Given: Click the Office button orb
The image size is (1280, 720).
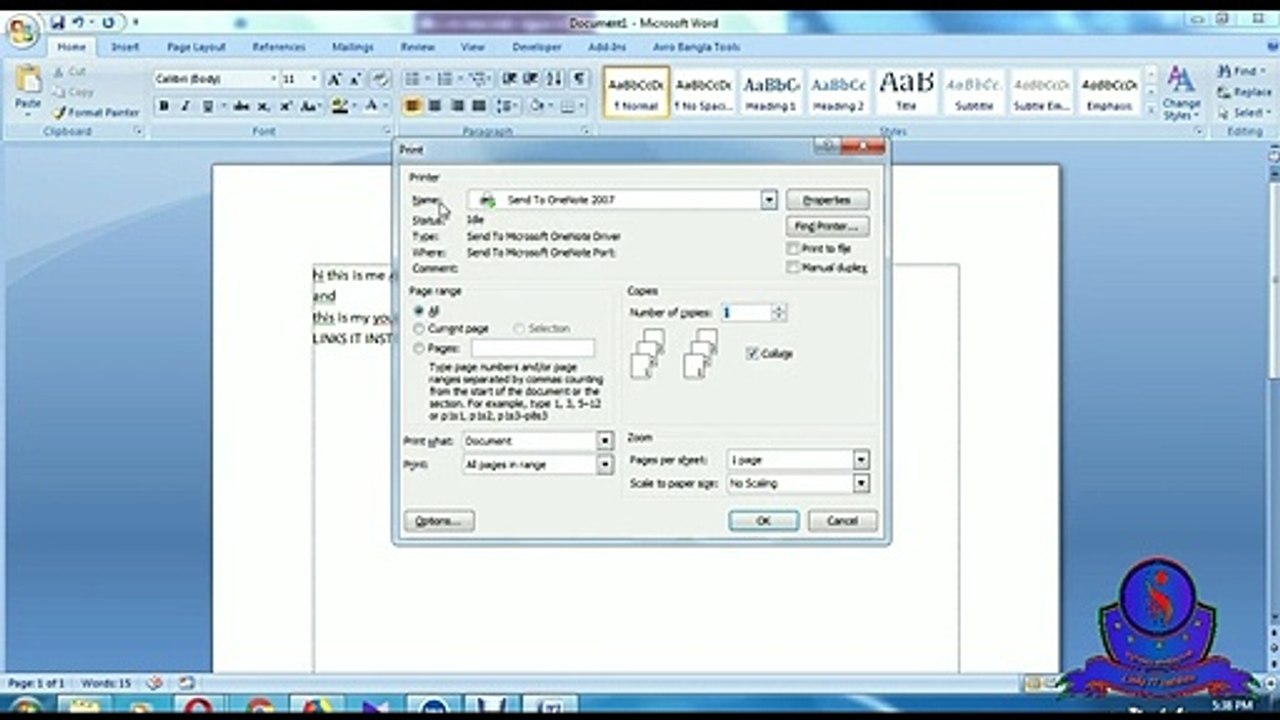Looking at the screenshot, I should [x=21, y=31].
